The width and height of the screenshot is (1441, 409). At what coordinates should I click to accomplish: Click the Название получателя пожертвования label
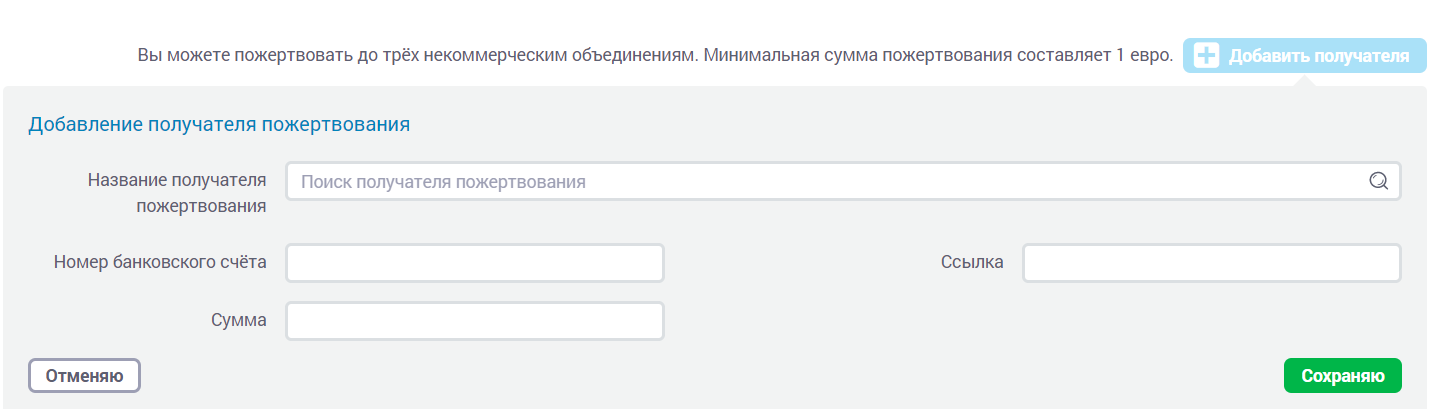[x=177, y=193]
